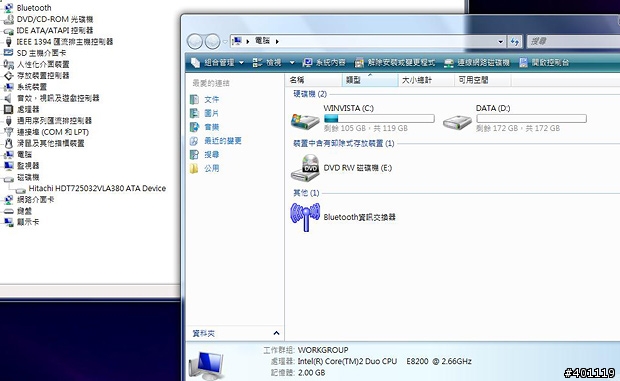The height and width of the screenshot is (381, 620).
Task: Select Hitachi HDT725032VLA380 ATA Device
Action: [97, 189]
